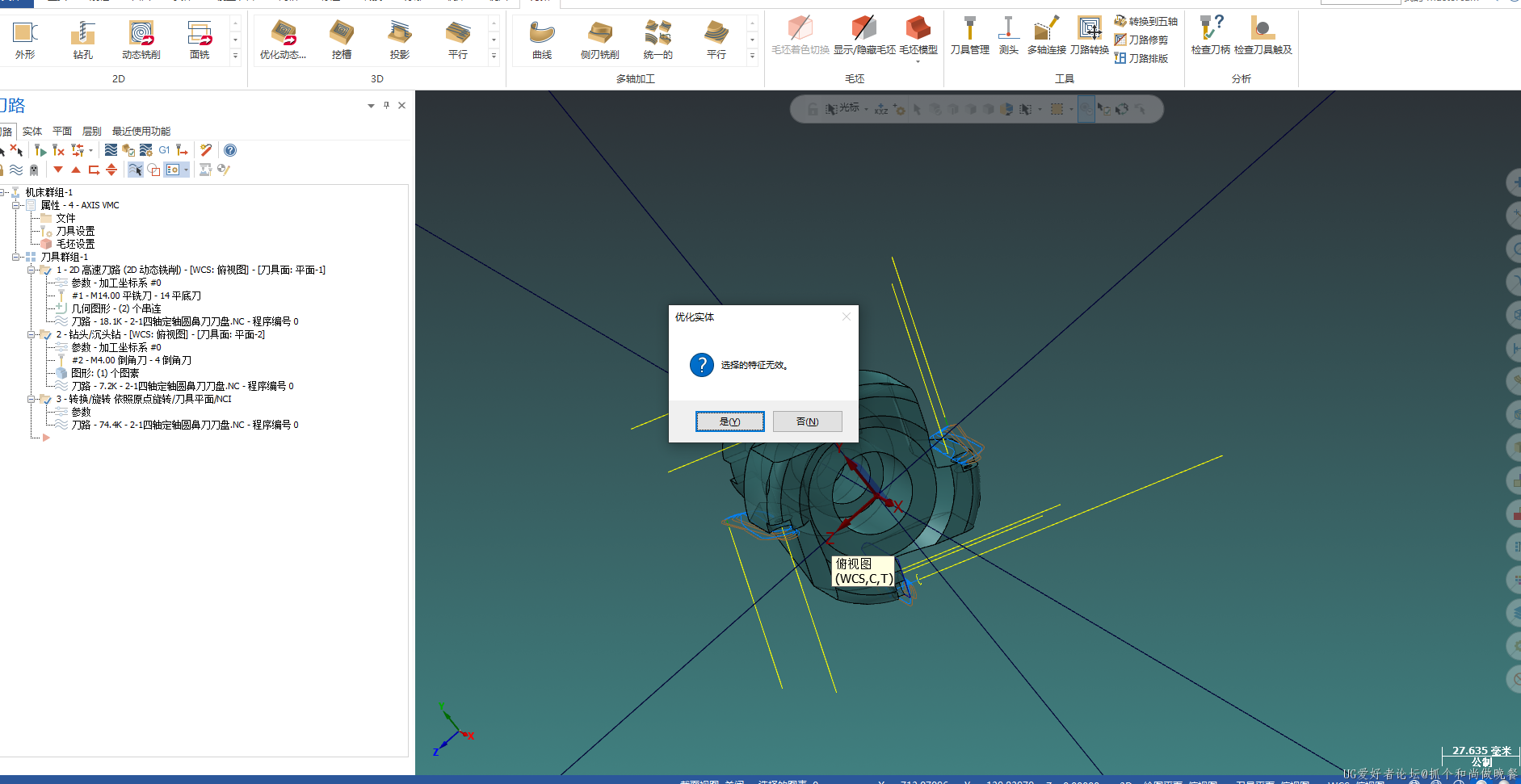
Task: Open the toolpath manager help icon
Action: coord(230,150)
